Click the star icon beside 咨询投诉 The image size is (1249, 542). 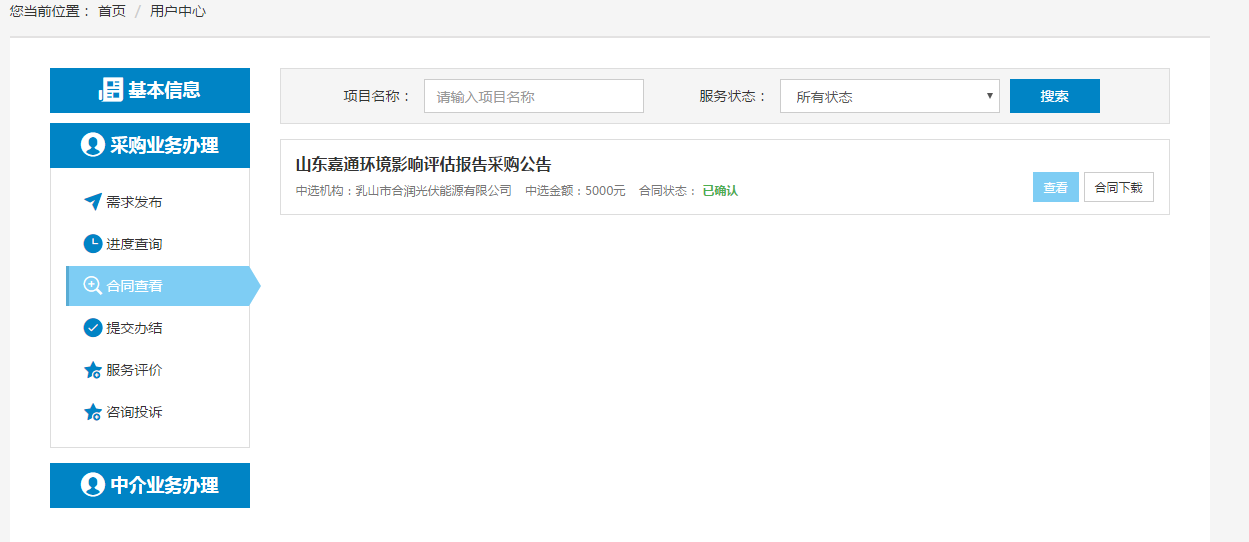[x=93, y=412]
